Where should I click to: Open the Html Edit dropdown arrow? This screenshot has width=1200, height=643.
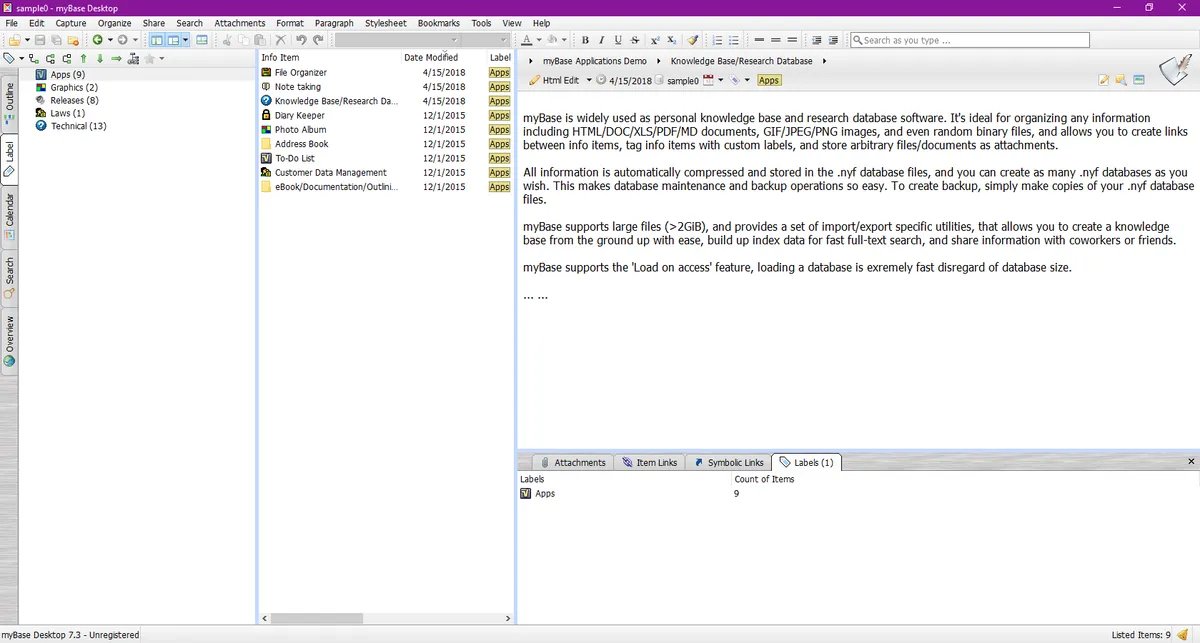click(589, 80)
